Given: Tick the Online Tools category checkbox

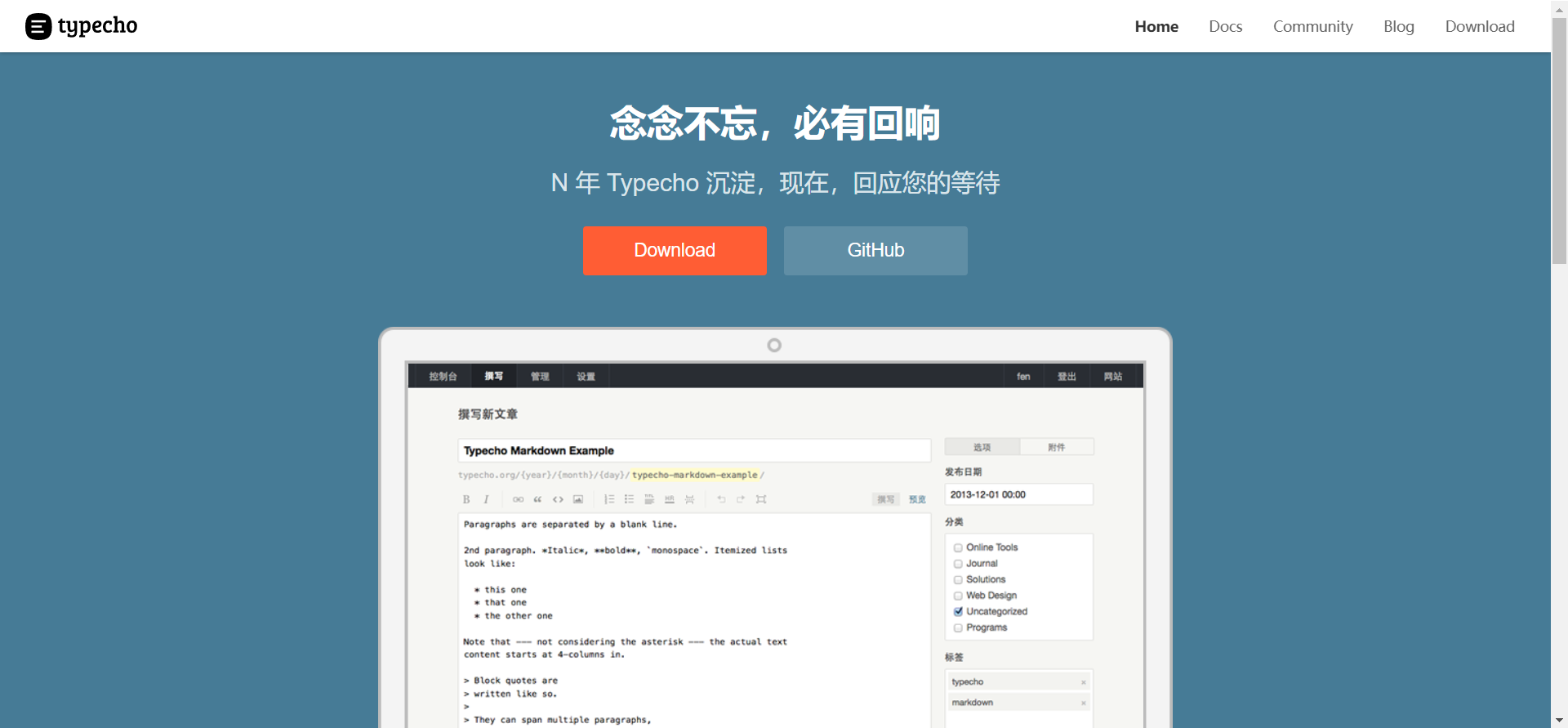Looking at the screenshot, I should pos(958,548).
